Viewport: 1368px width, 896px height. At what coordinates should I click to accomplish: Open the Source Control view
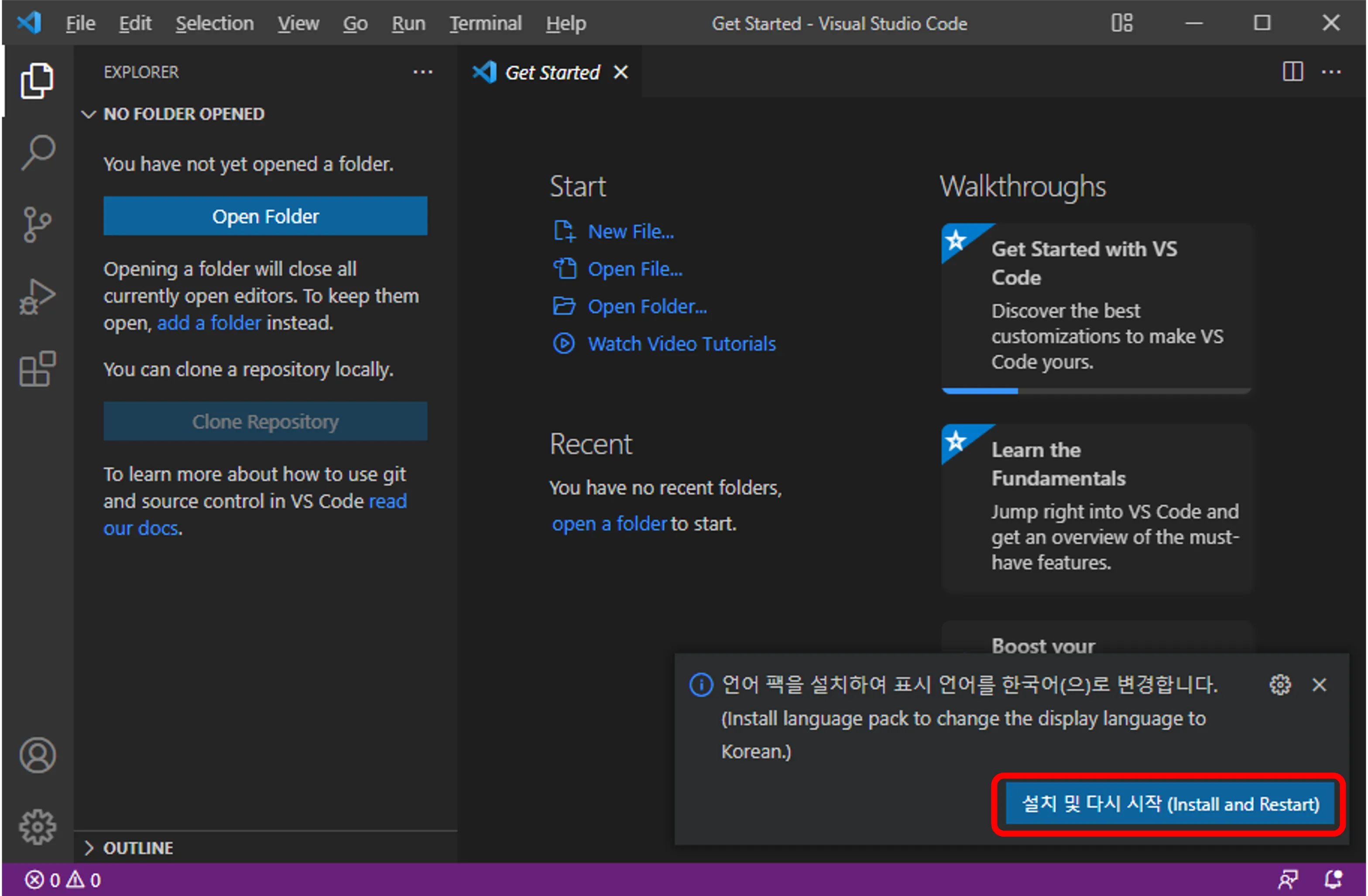click(37, 224)
